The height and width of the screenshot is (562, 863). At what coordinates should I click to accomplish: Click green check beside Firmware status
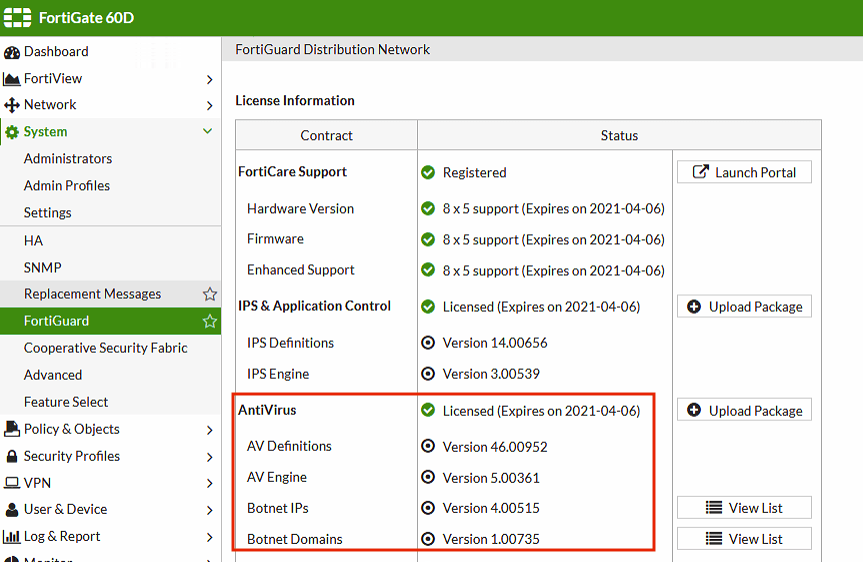click(x=428, y=239)
